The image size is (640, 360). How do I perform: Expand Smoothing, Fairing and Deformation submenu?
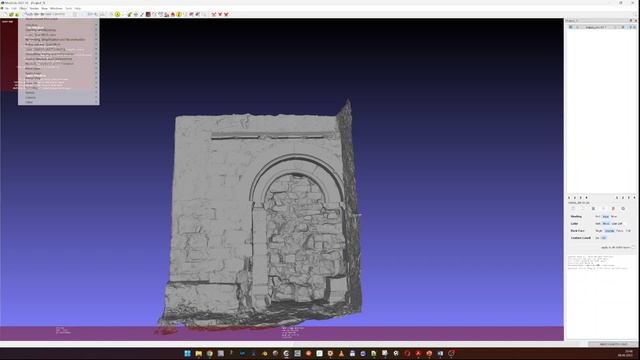(58, 54)
